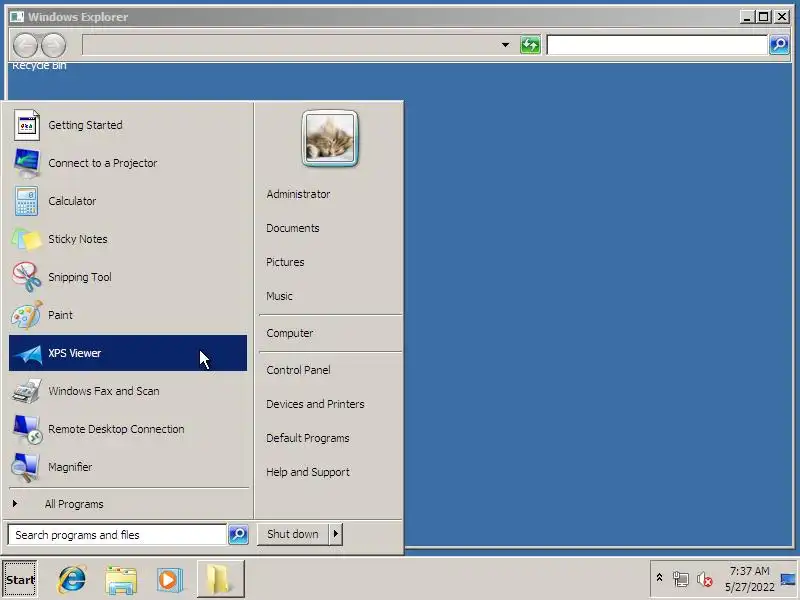Open the Administrator personal folder
The width and height of the screenshot is (800, 600).
pyautogui.click(x=298, y=194)
